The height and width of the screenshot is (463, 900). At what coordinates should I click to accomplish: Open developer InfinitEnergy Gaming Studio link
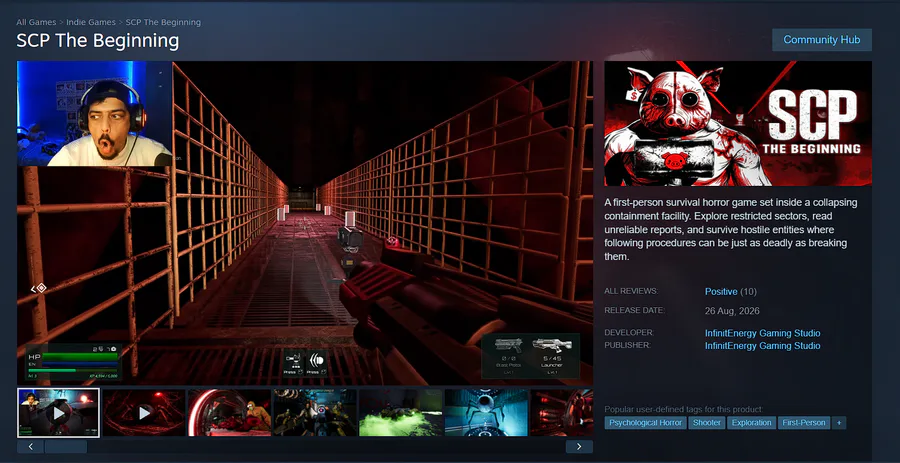tap(762, 333)
